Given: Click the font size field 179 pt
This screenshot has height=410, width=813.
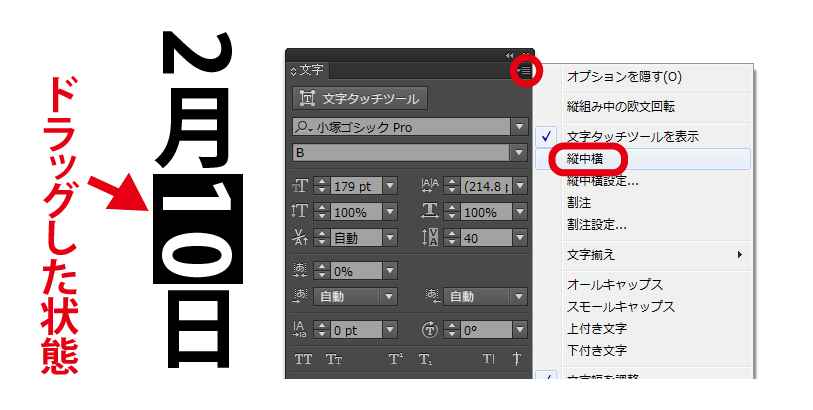Looking at the screenshot, I should coord(357,186).
